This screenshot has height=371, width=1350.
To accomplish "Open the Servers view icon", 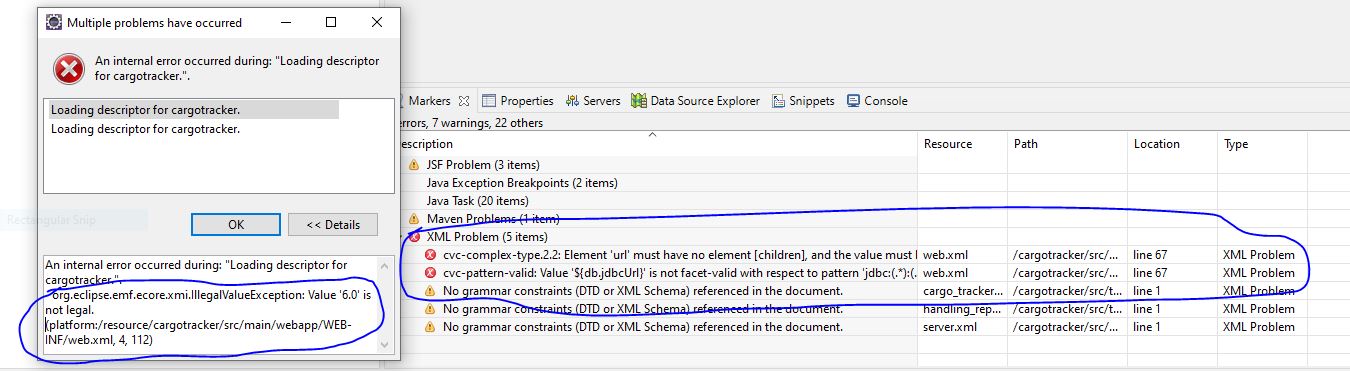I will [572, 101].
